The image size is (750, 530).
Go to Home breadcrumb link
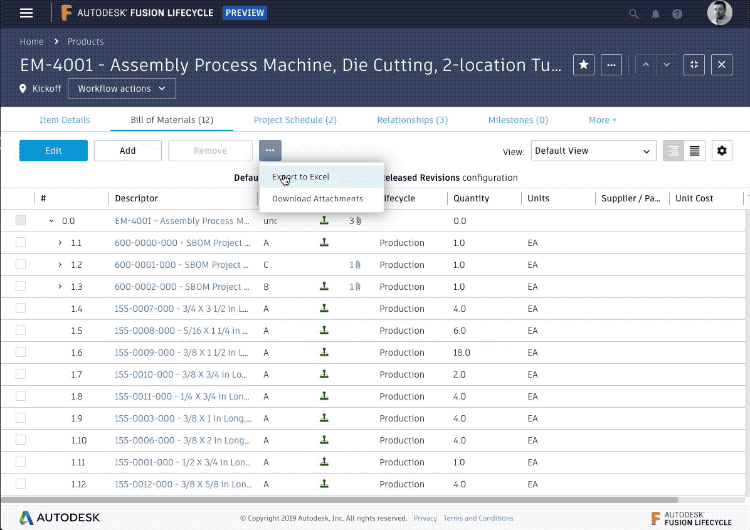[x=32, y=42]
